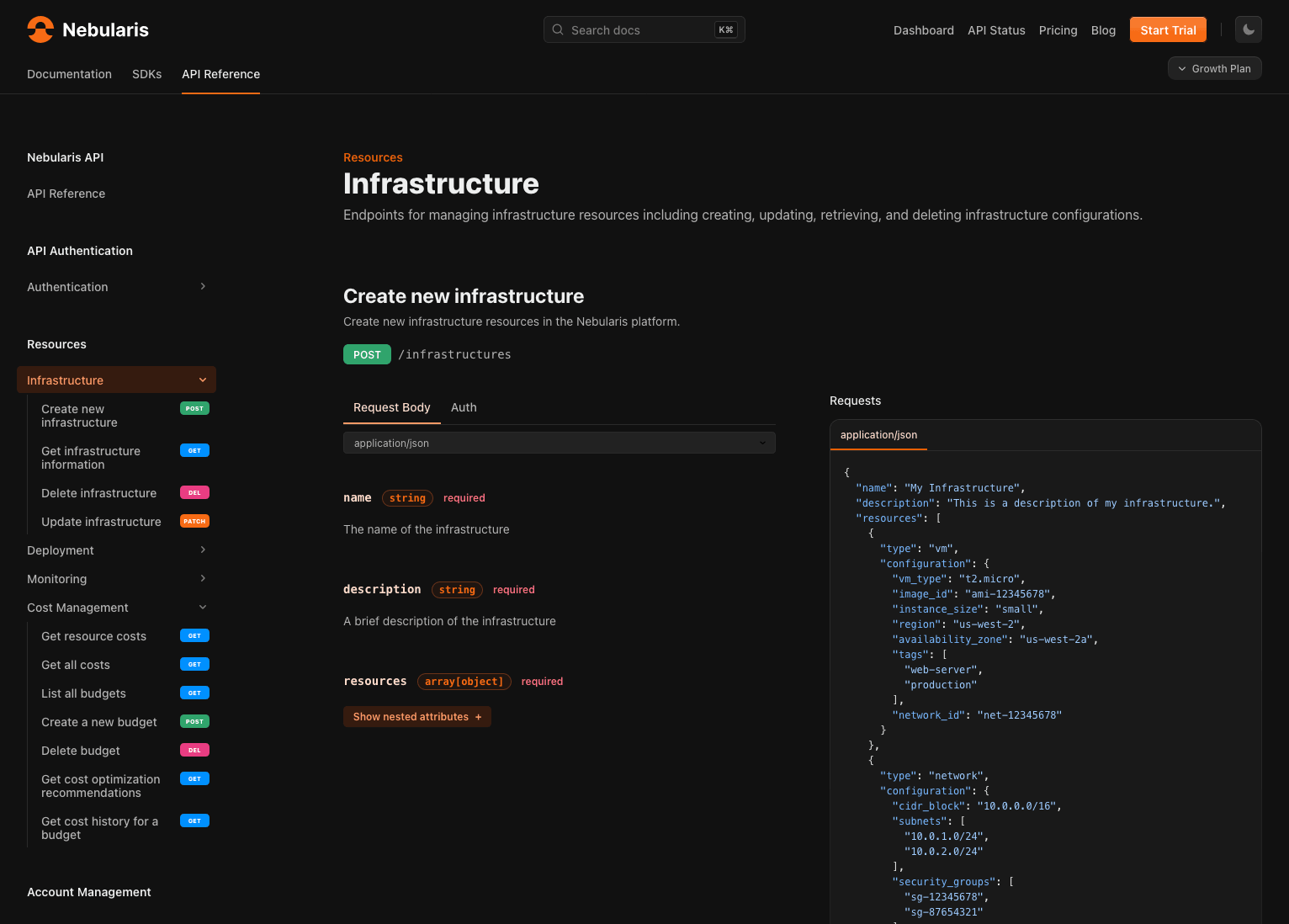Toggle the dark mode moon icon
The image size is (1289, 924).
coord(1248,29)
